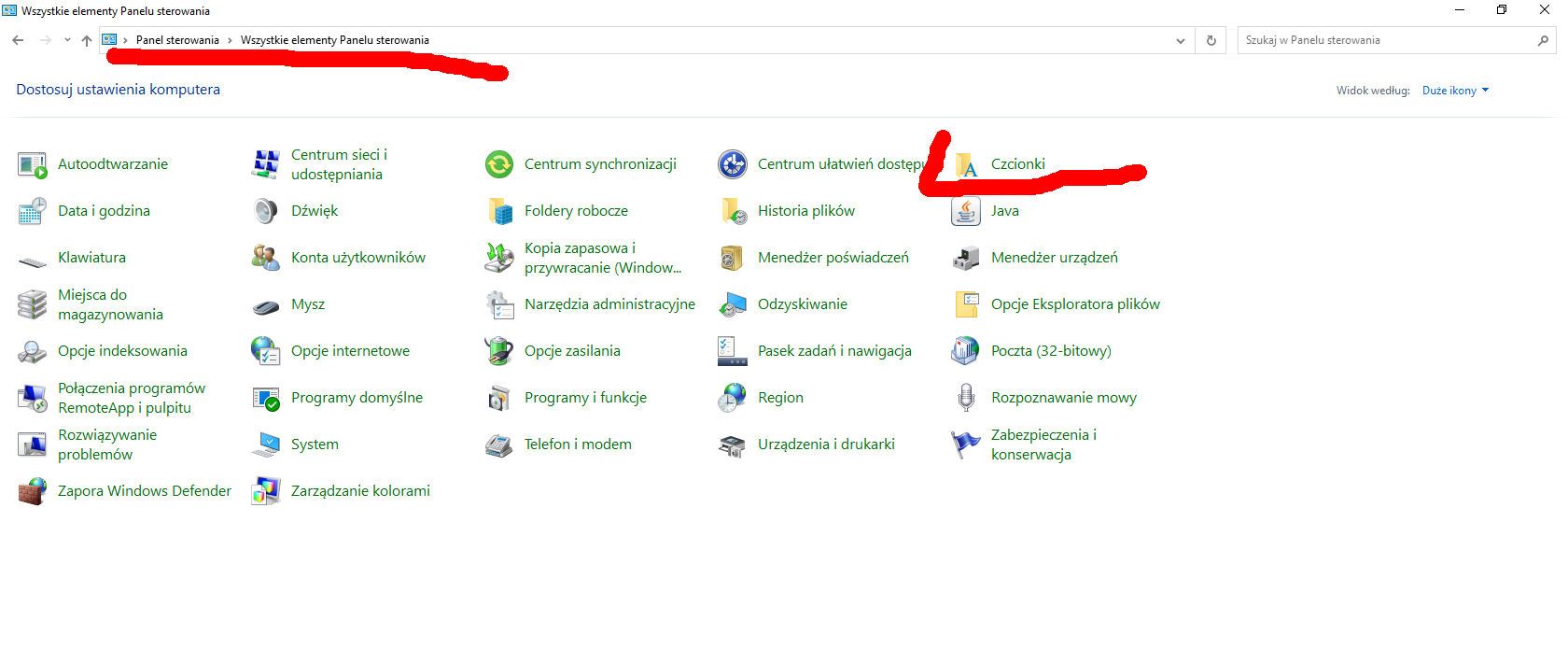Open the Urządzenia i drukarki icon
1568x649 pixels.
click(x=732, y=444)
